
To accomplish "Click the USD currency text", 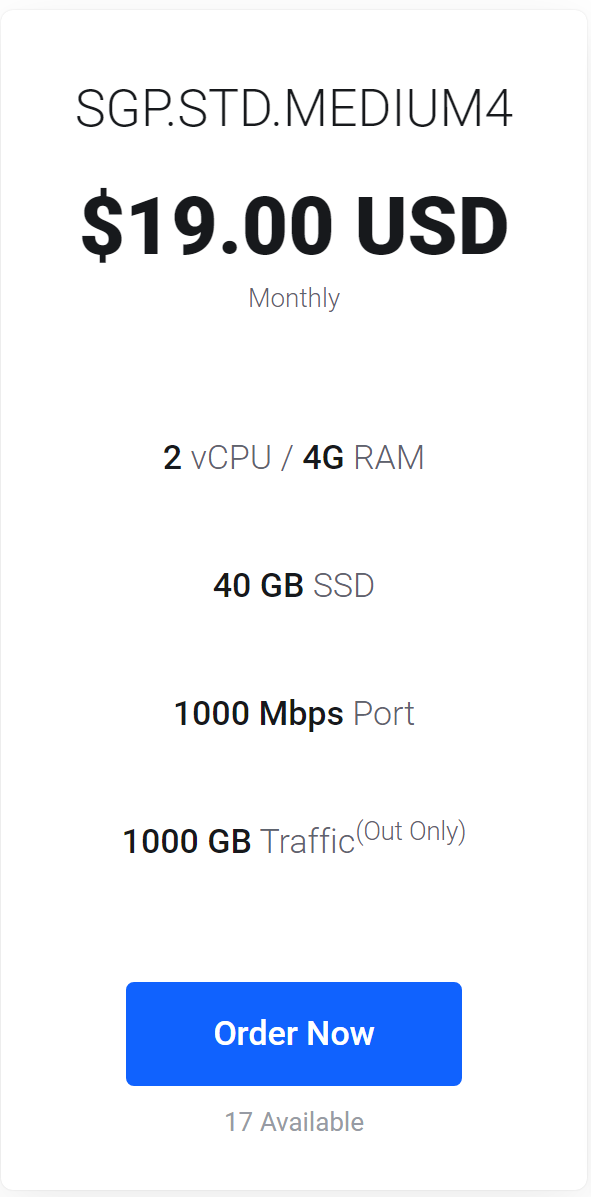I will point(431,225).
